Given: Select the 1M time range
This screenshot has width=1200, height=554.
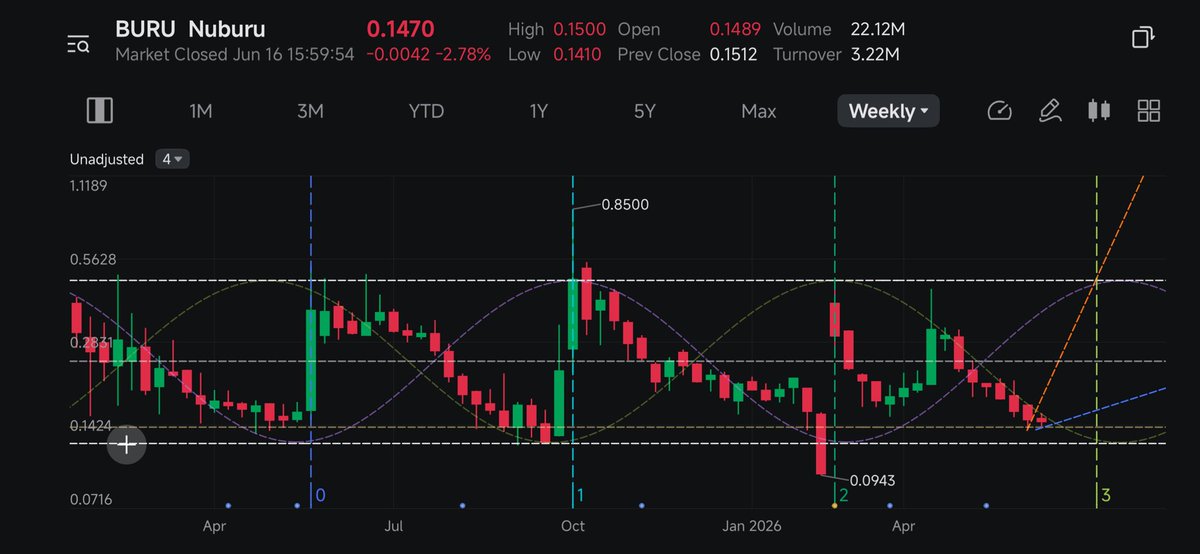Looking at the screenshot, I should 201,111.
